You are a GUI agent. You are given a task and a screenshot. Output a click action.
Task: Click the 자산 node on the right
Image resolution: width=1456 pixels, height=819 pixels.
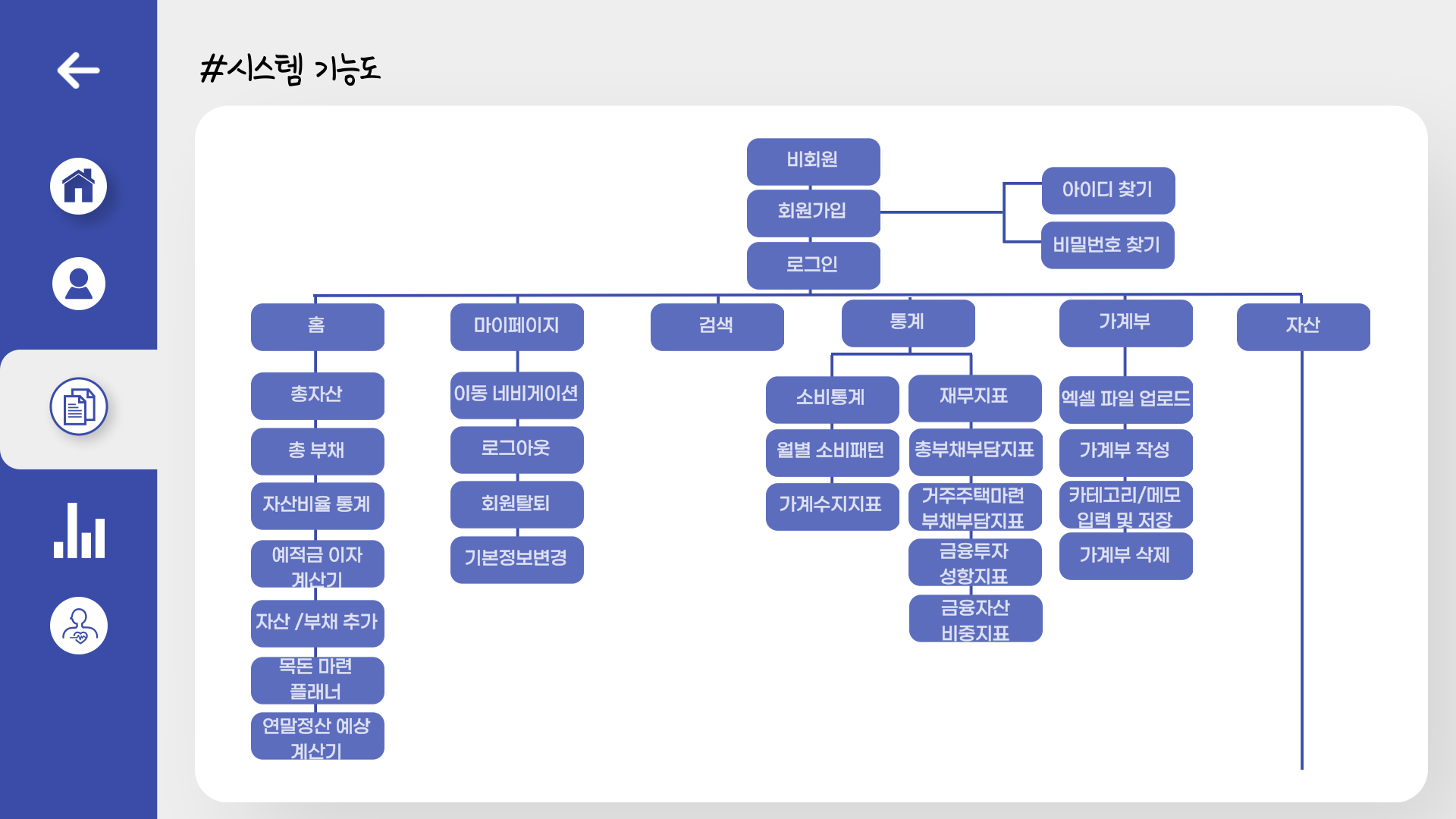click(1303, 326)
